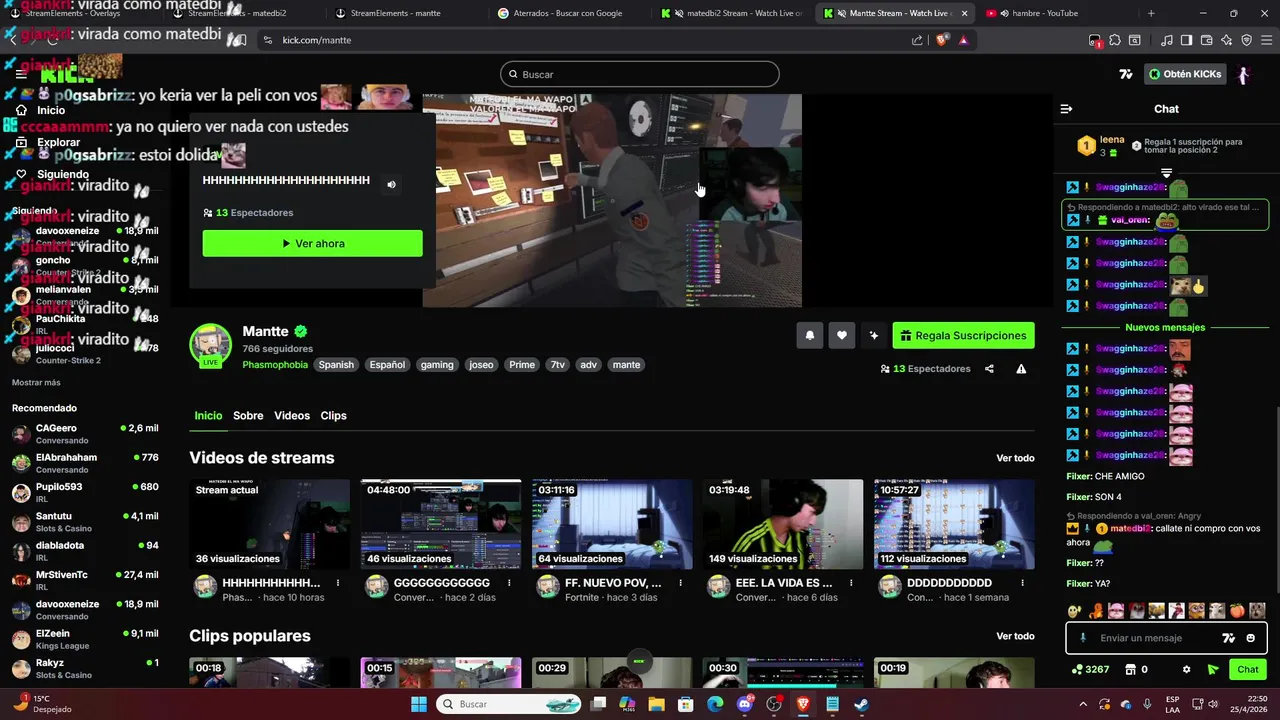Click the Nuevos mensajes divider label
The height and width of the screenshot is (720, 1280).
pos(1165,328)
